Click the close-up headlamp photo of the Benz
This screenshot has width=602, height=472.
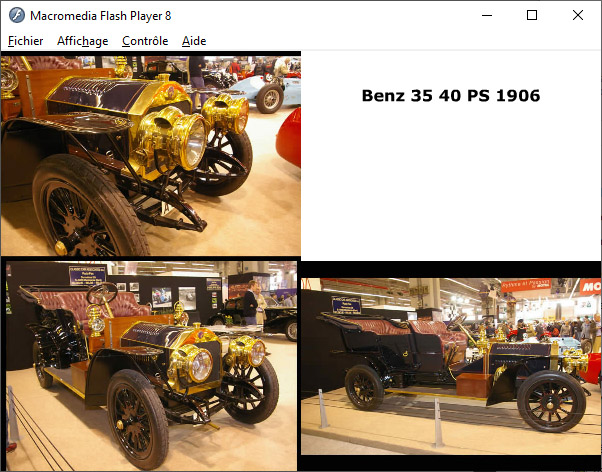151,156
